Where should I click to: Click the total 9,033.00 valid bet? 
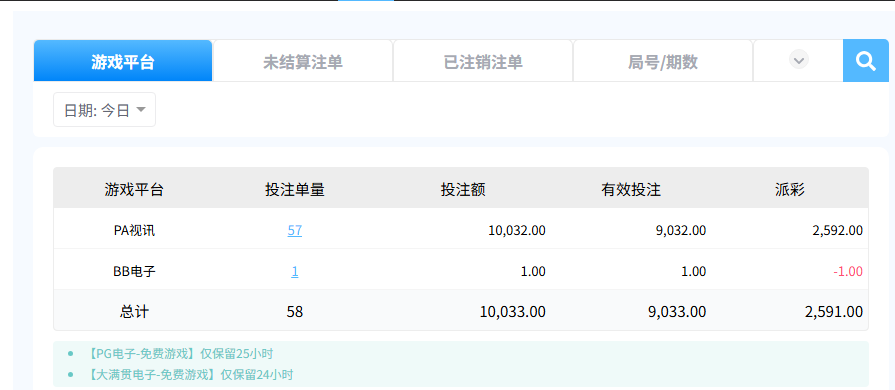coord(678,312)
